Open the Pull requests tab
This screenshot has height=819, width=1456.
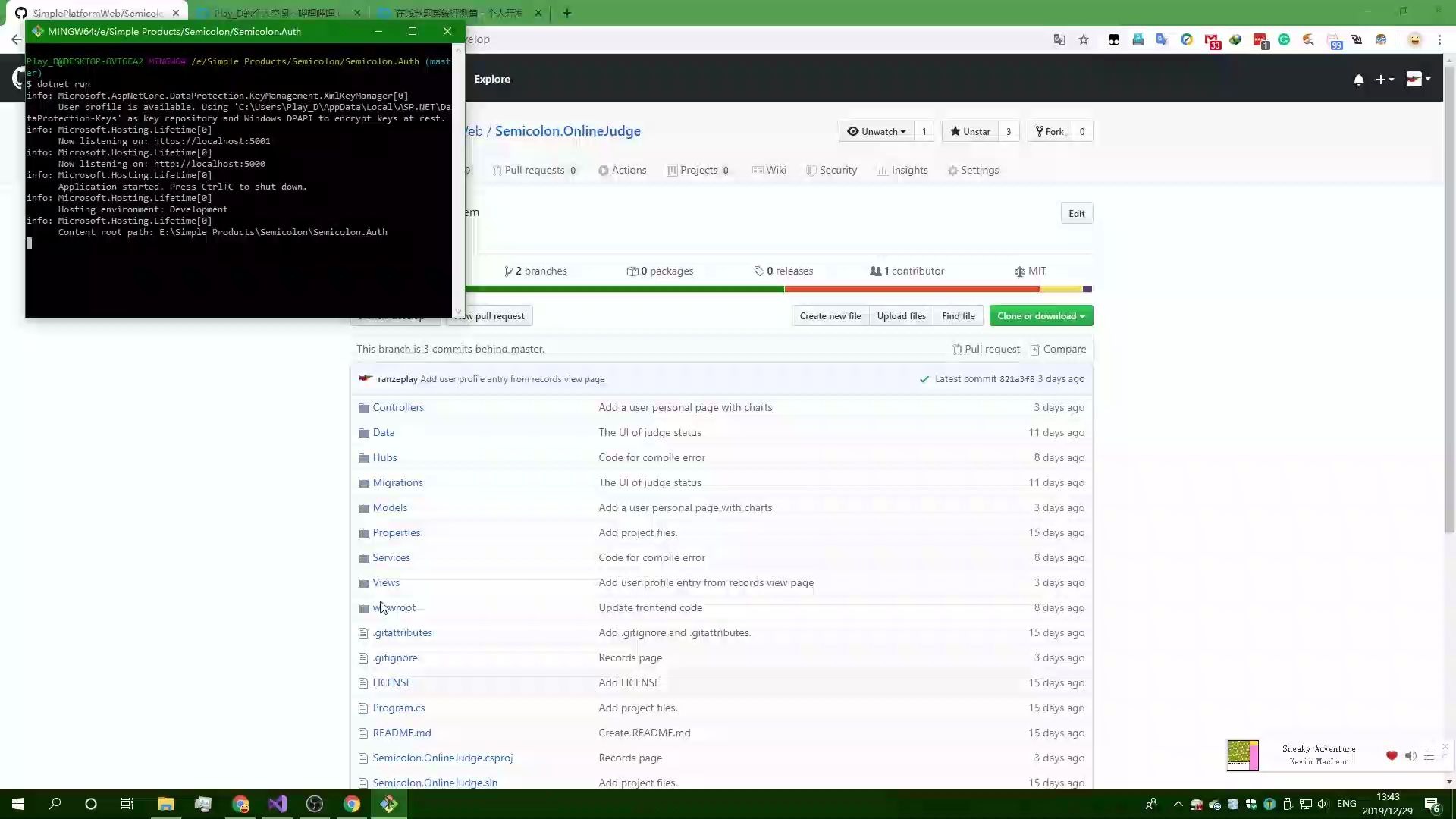pos(534,170)
